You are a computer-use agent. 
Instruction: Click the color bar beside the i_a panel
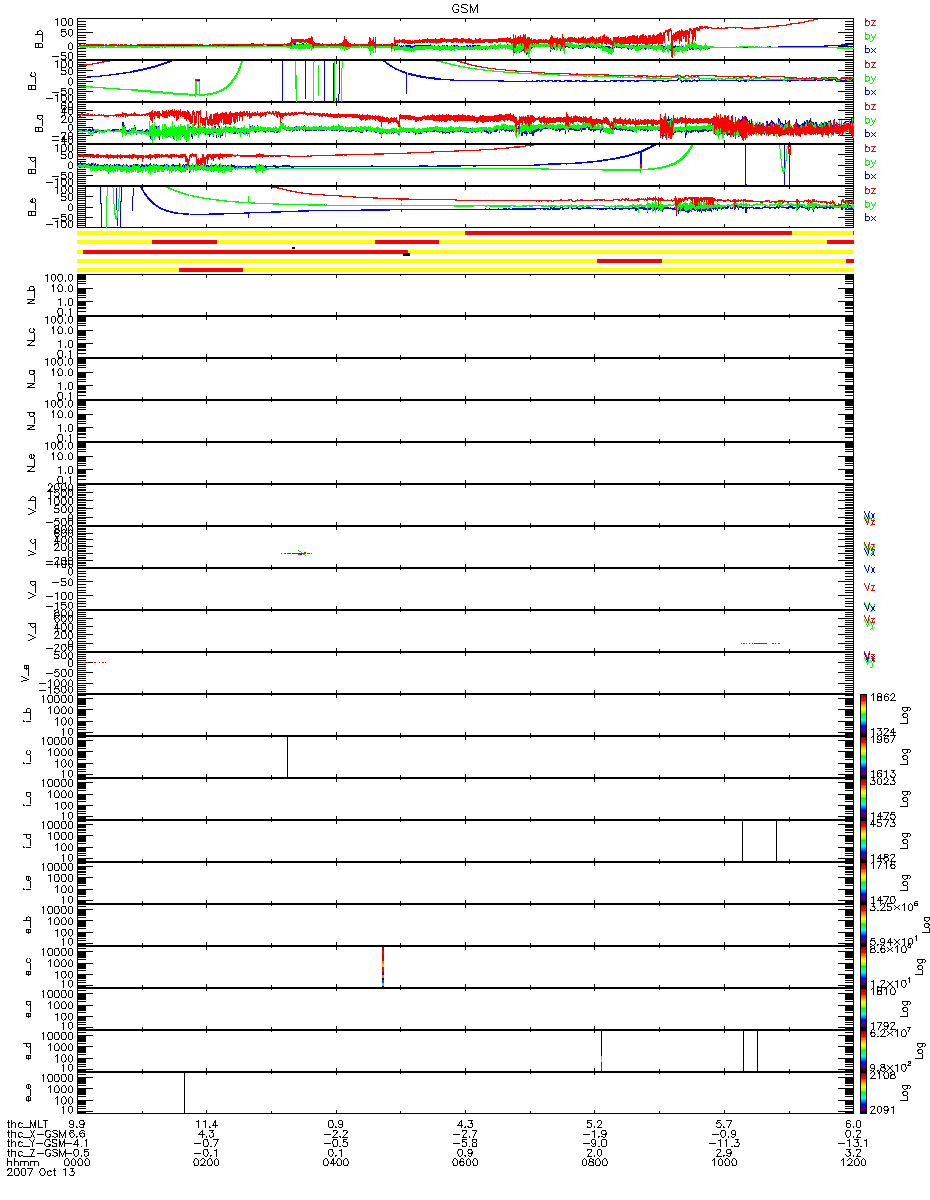[864, 798]
